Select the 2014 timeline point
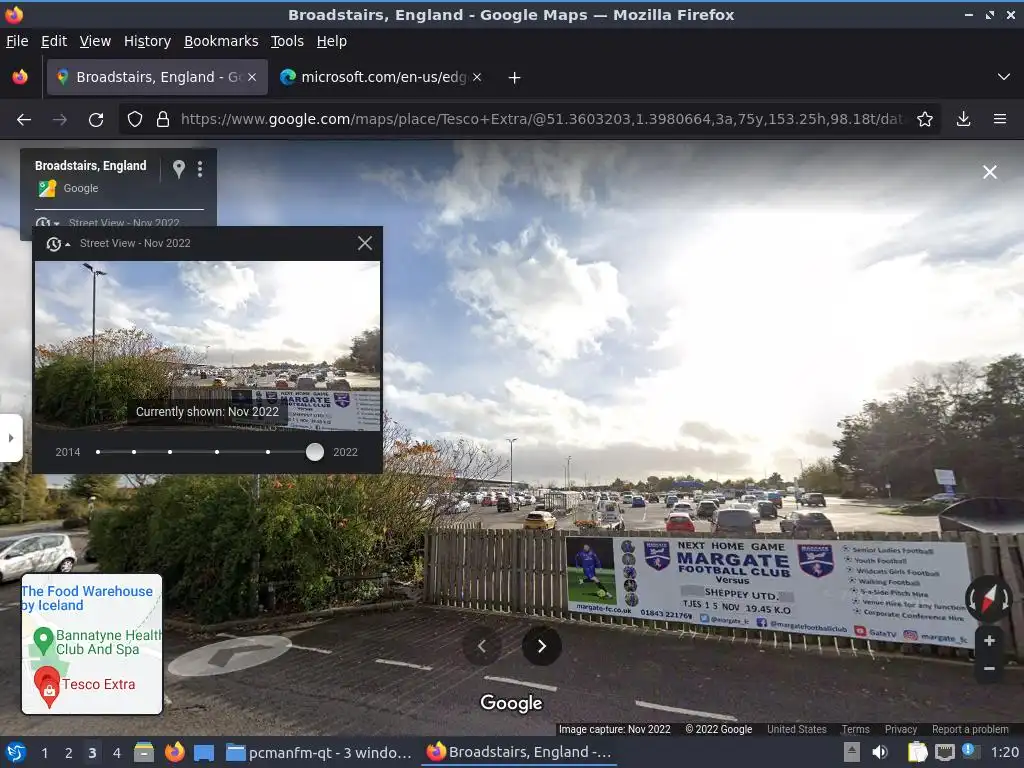Image resolution: width=1024 pixels, height=768 pixels. click(98, 452)
